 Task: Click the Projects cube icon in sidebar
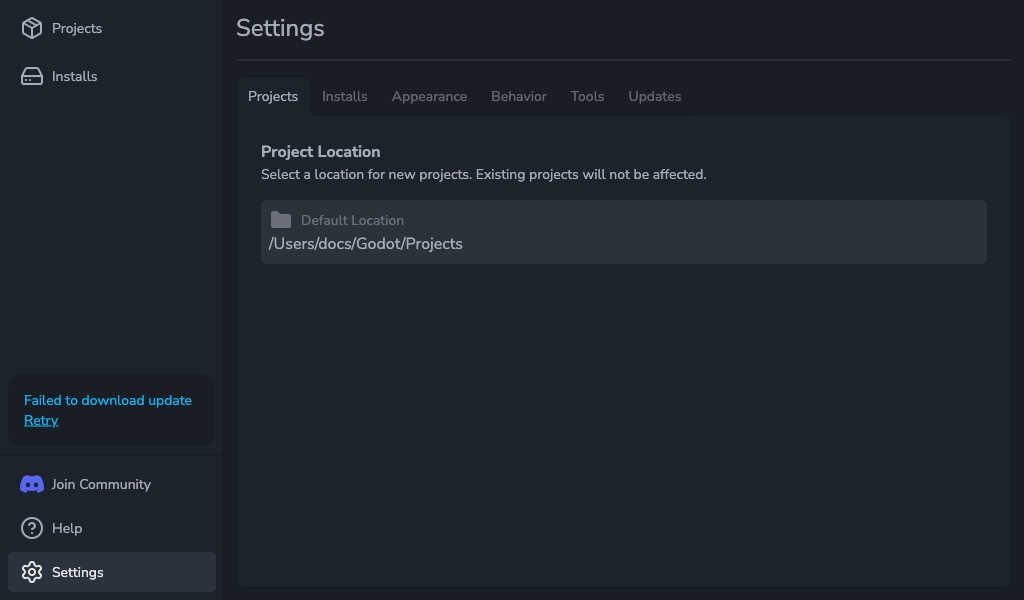[32, 28]
